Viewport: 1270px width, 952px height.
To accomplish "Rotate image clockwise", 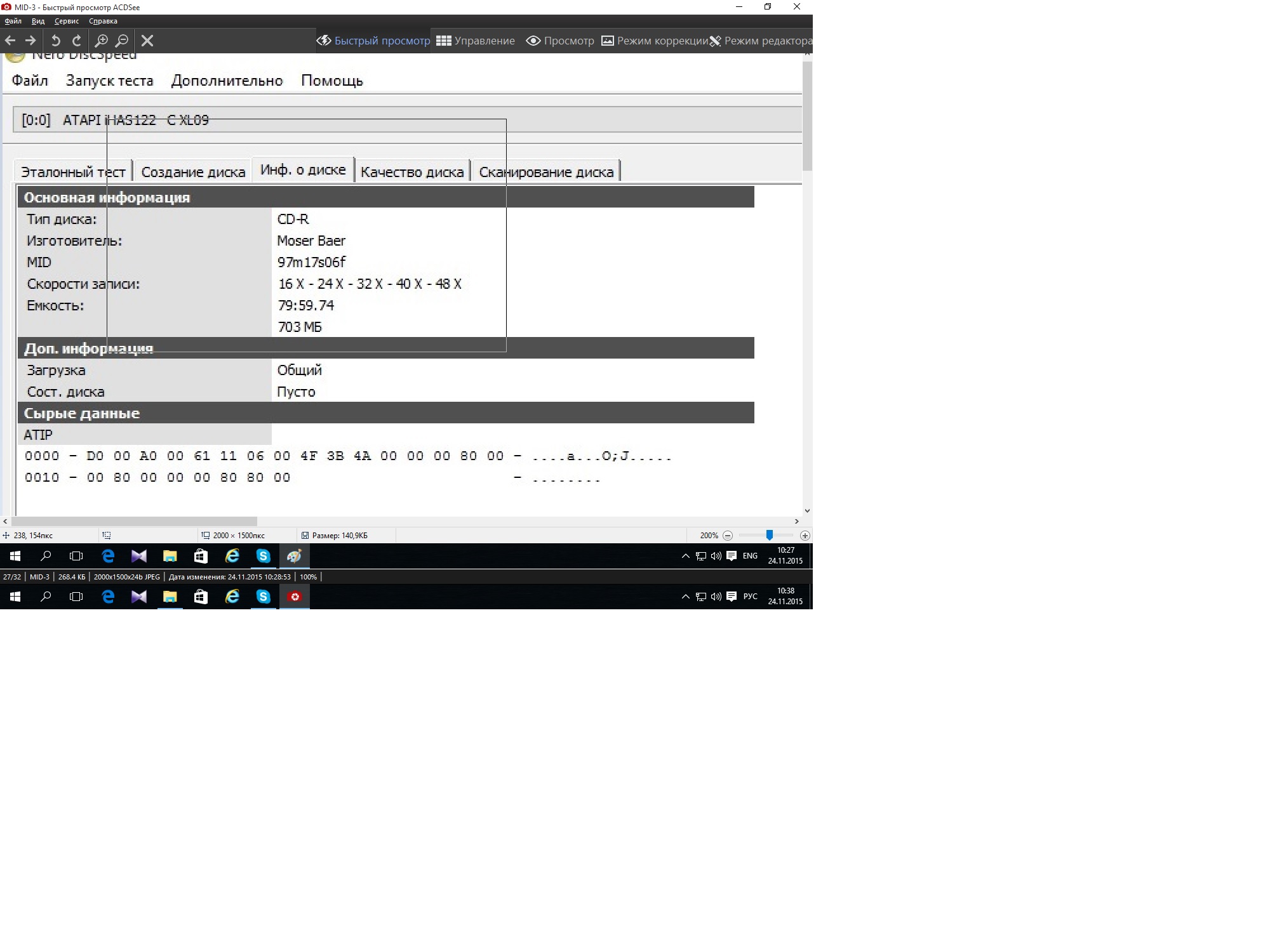I will (x=77, y=41).
